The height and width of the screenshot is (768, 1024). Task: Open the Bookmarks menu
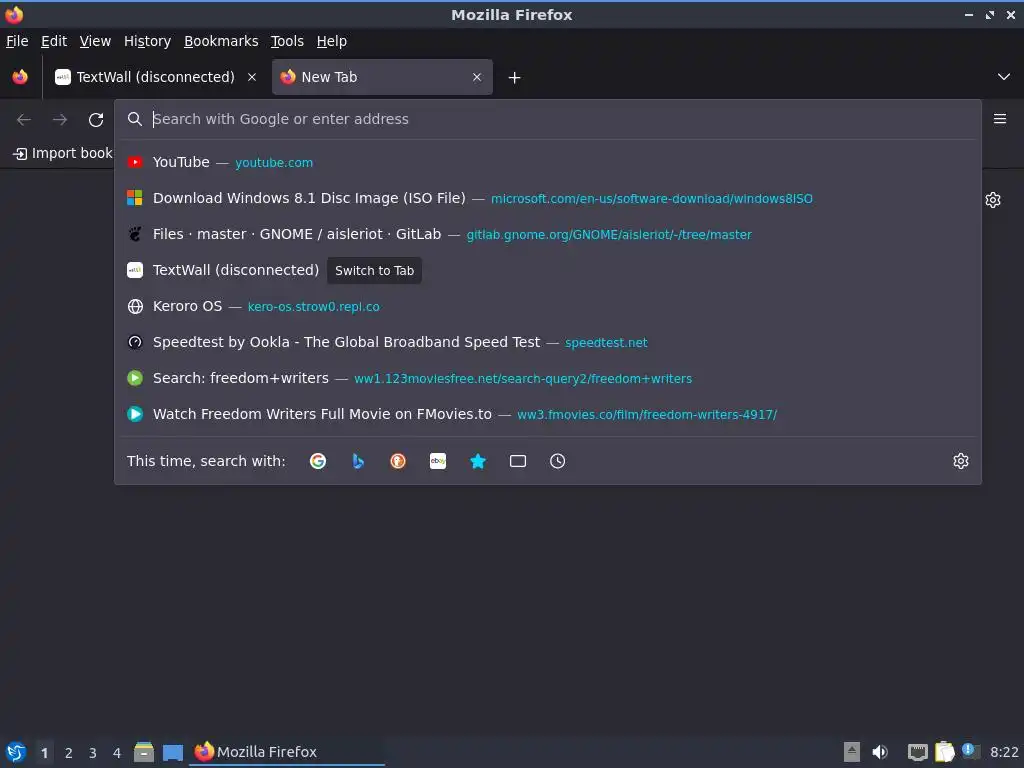pos(221,41)
